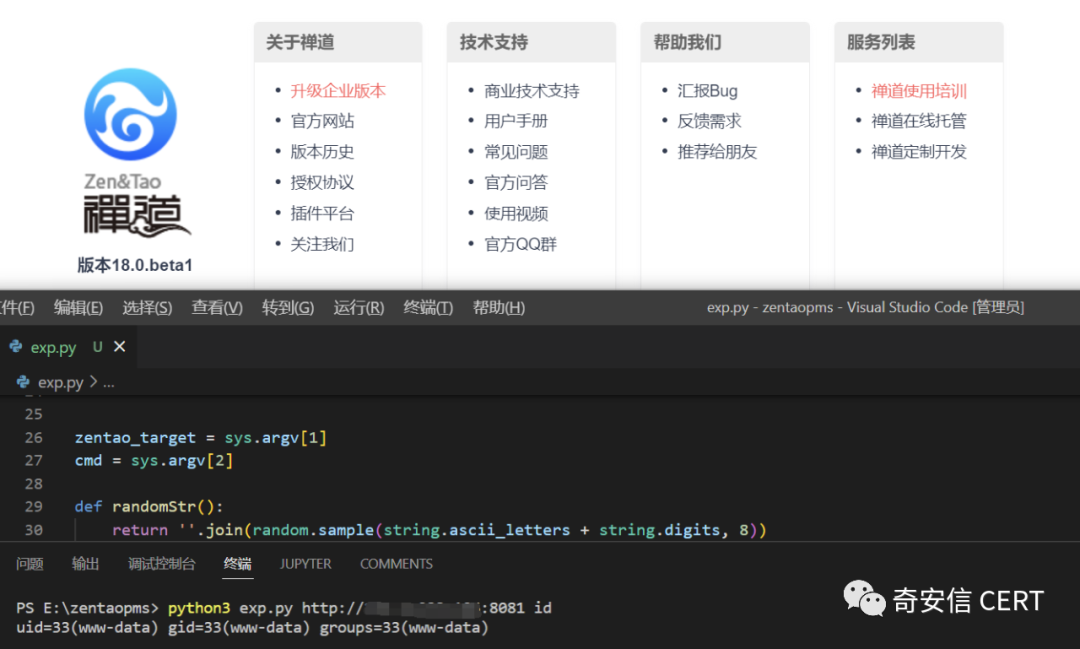1080x649 pixels.
Task: Click the exp.py breadcrumb file name
Action: click(61, 382)
